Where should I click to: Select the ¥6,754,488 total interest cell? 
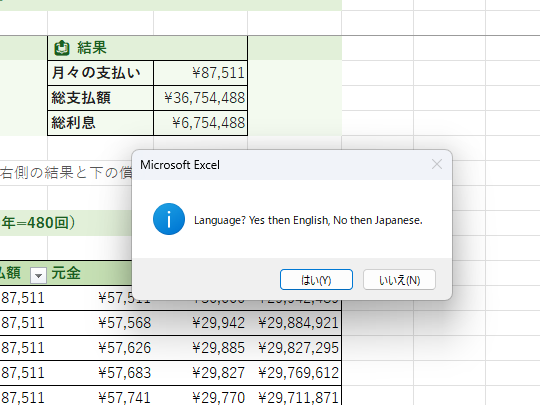(x=200, y=123)
